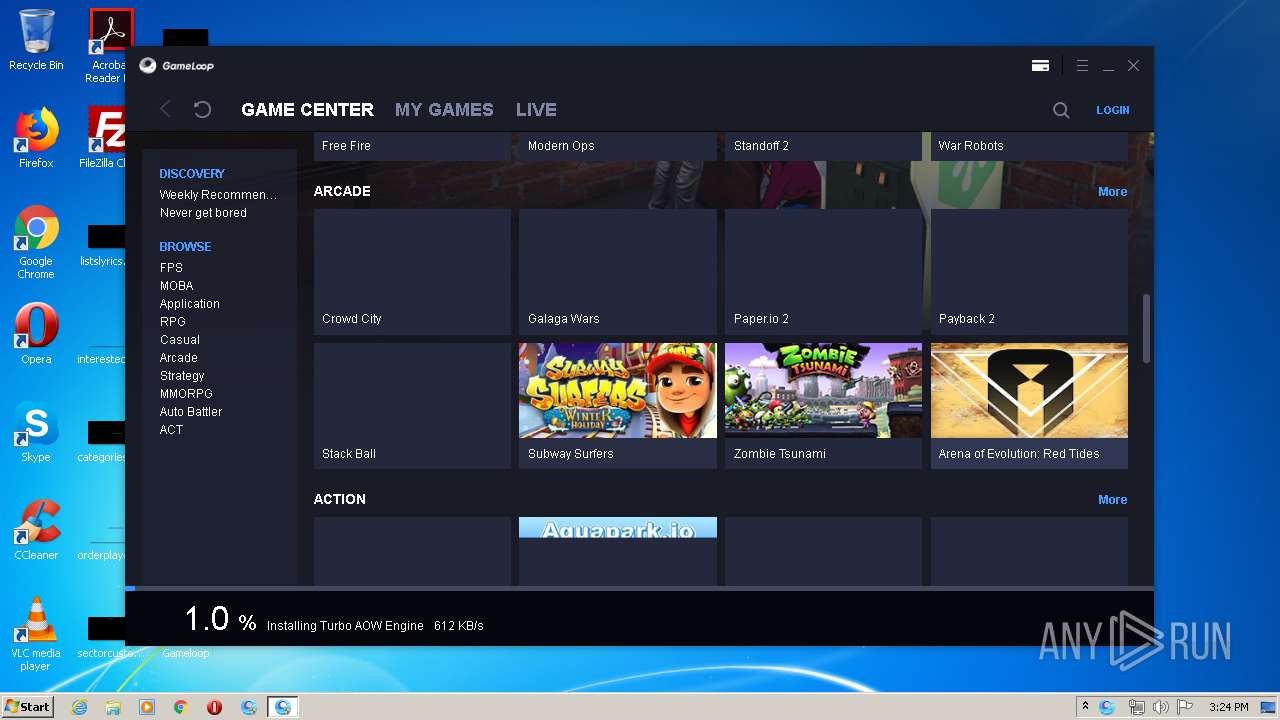Open the Standoff 2 game card

[823, 146]
